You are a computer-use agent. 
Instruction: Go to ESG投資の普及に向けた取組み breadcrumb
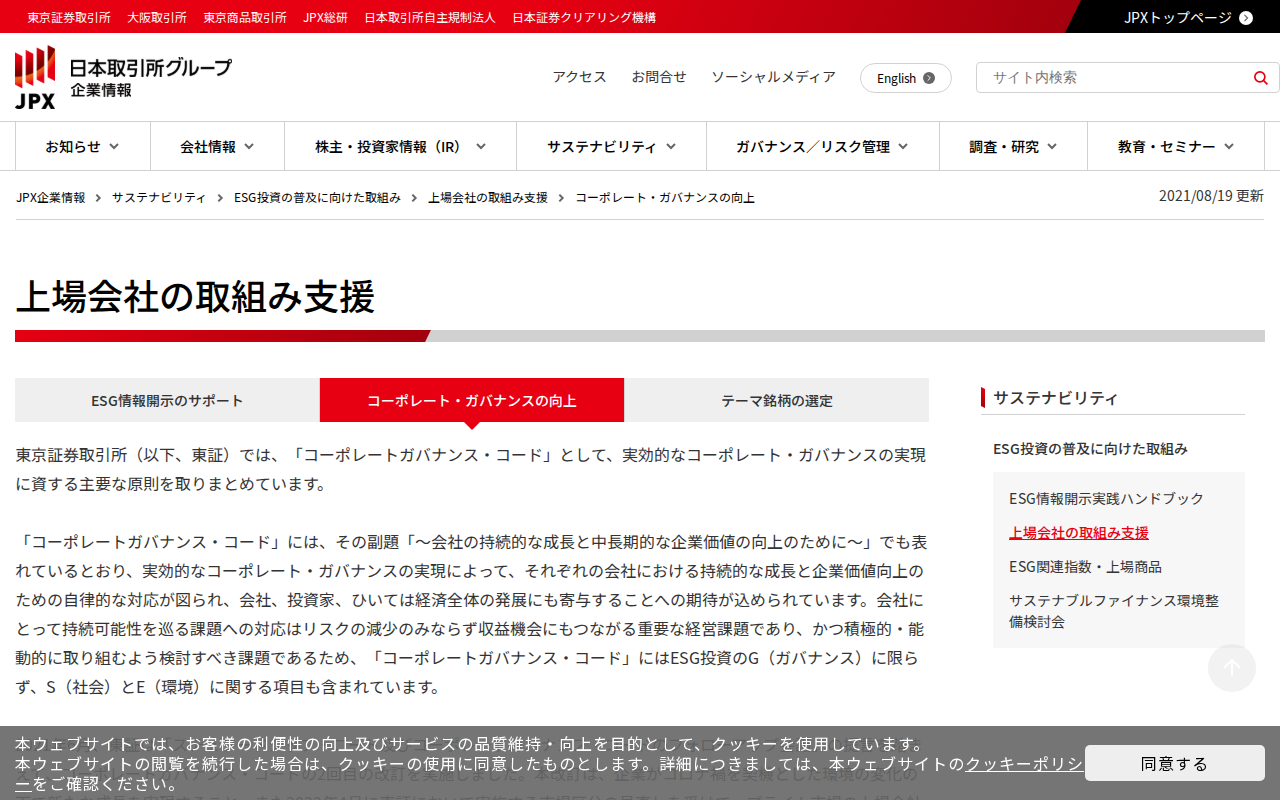pyautogui.click(x=317, y=198)
